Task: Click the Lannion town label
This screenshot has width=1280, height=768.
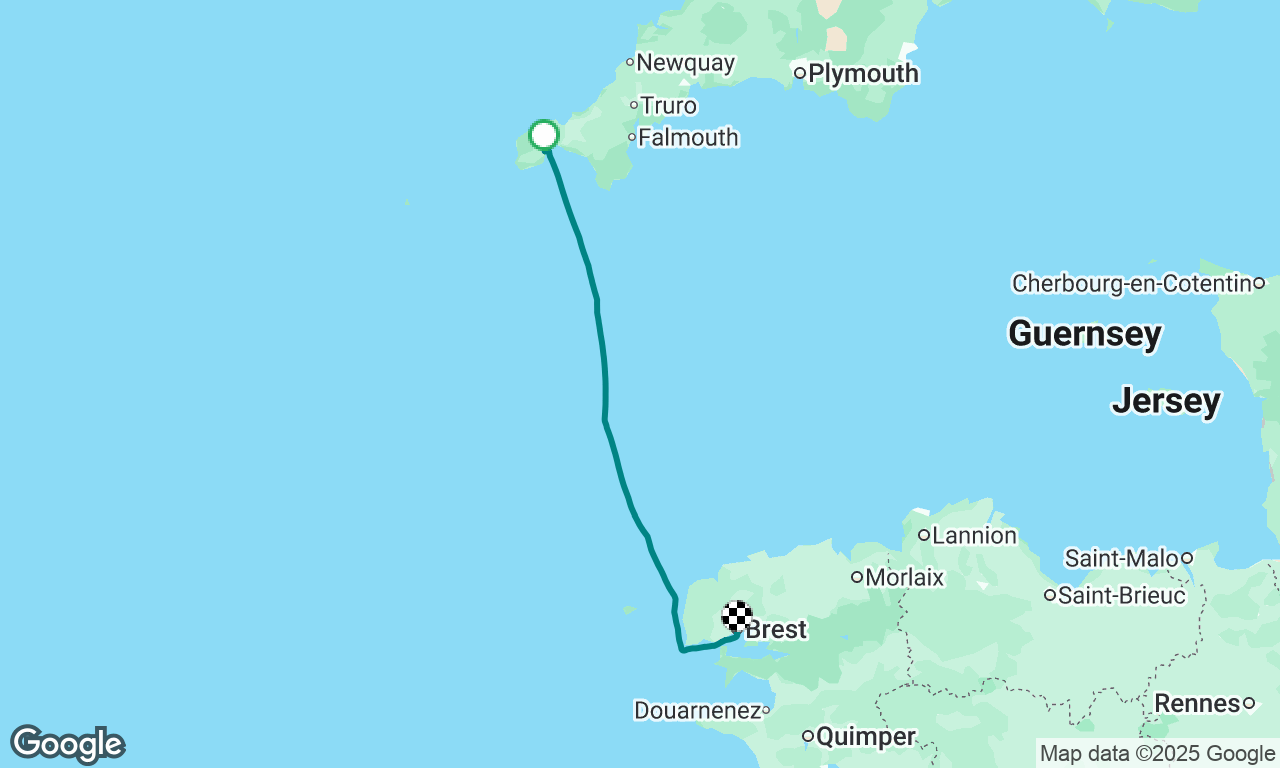Action: coord(975,535)
